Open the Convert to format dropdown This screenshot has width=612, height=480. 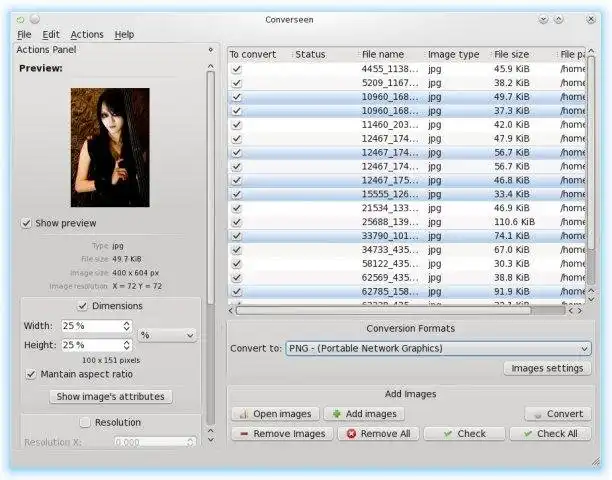[438, 348]
